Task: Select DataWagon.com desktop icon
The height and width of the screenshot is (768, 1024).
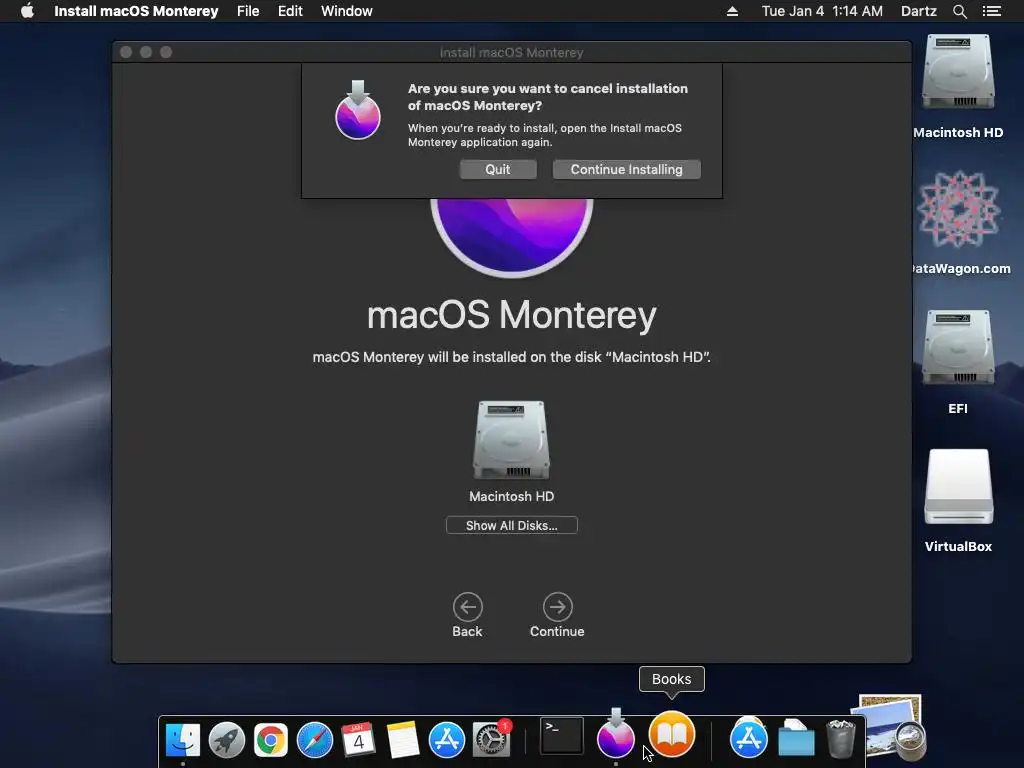Action: pyautogui.click(x=958, y=209)
